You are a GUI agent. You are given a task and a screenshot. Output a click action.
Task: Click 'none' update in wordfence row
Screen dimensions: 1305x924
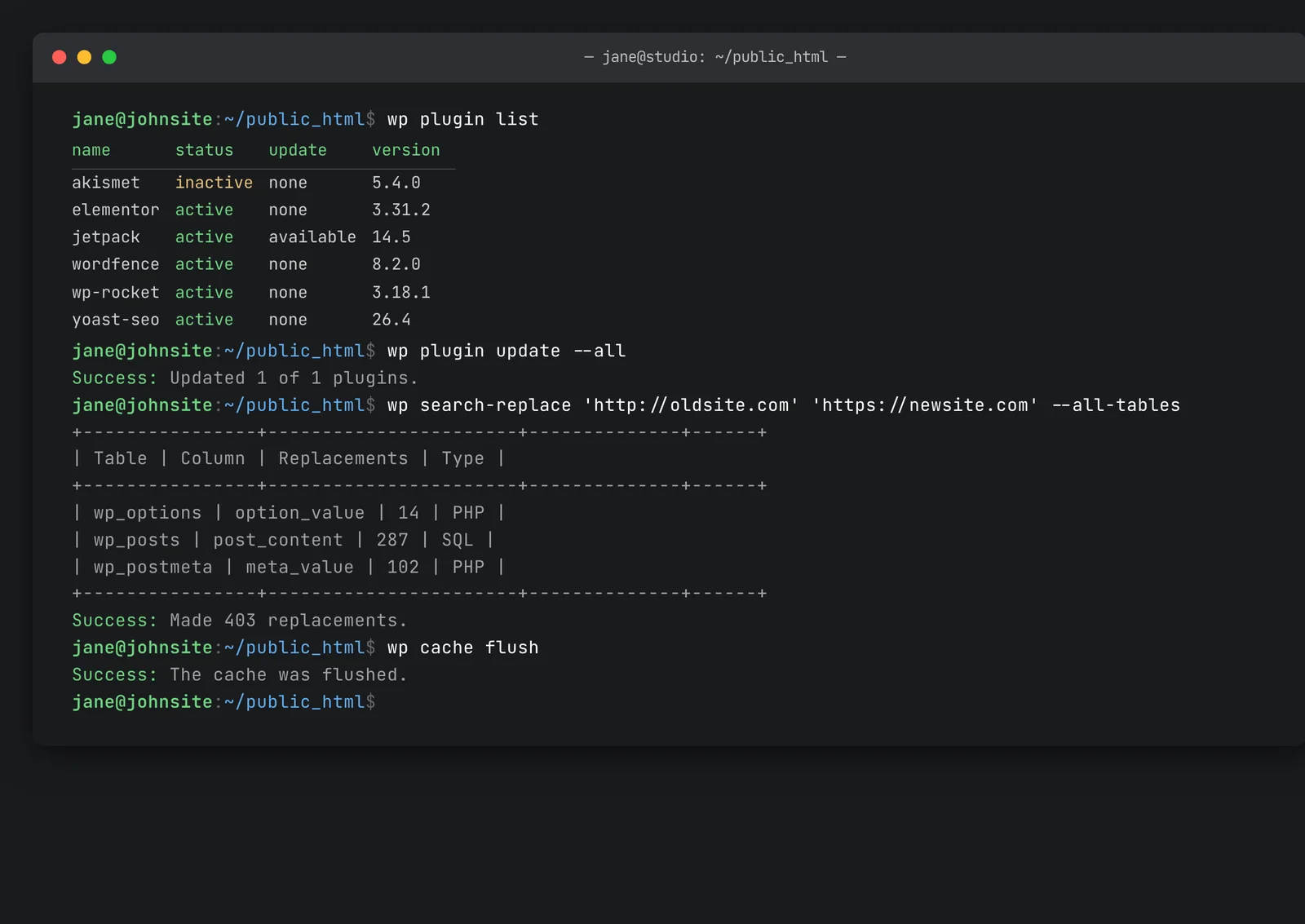pos(288,264)
